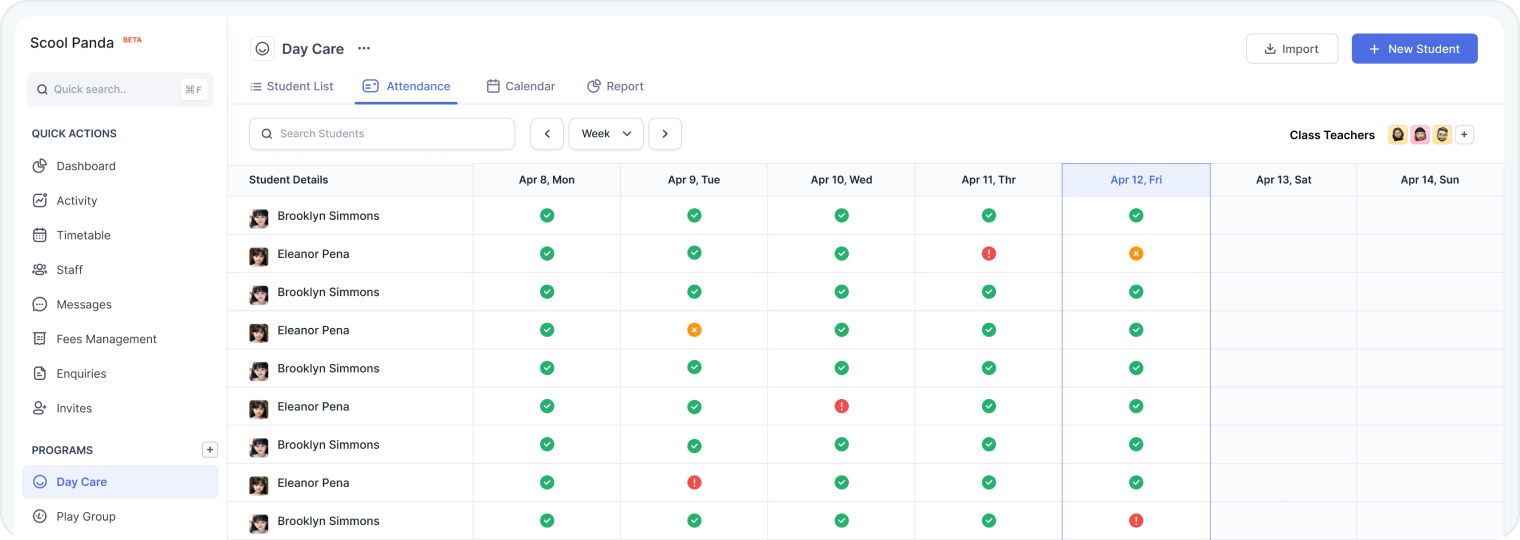
Task: Click the Apr 10, Wed column header
Action: pyautogui.click(x=841, y=180)
